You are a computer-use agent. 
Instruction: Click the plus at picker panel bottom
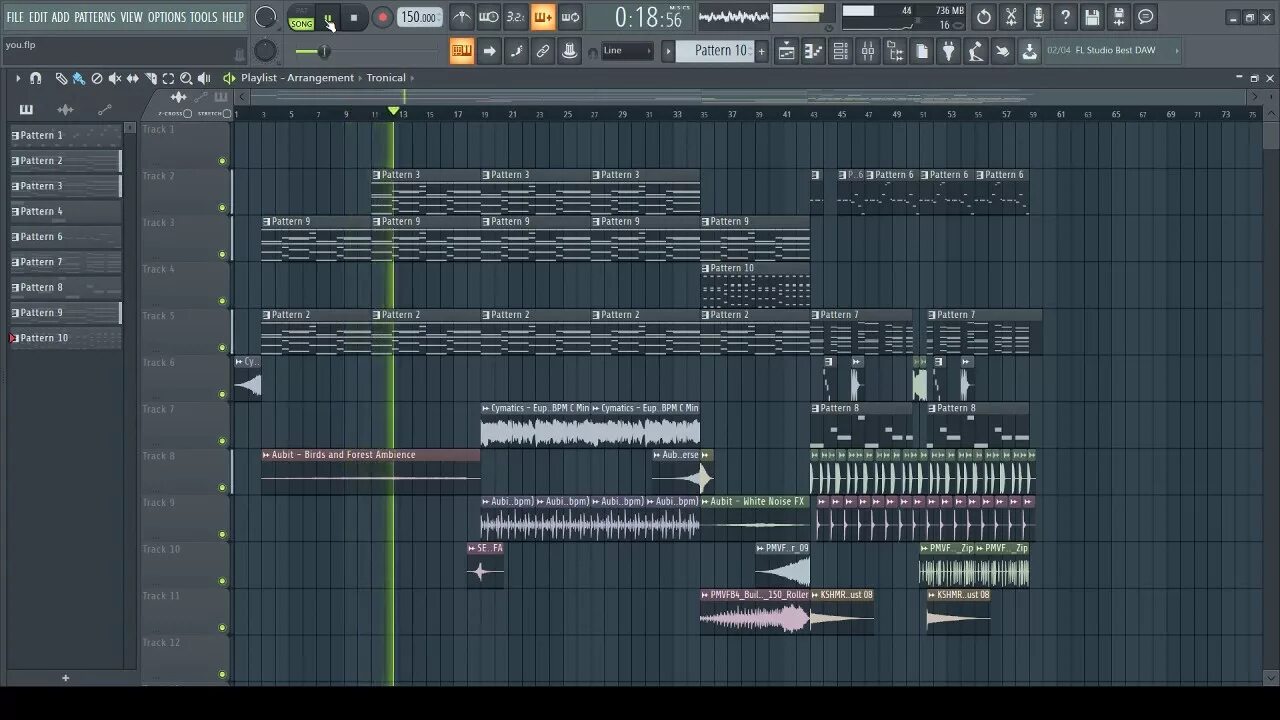tap(66, 678)
